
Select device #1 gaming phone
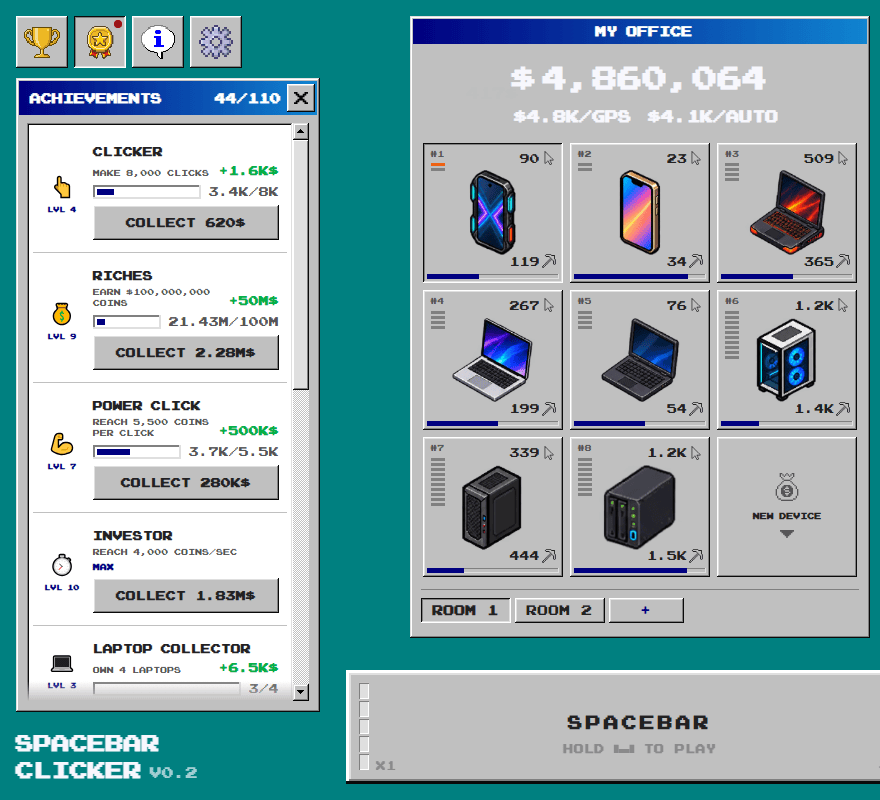pyautogui.click(x=492, y=212)
